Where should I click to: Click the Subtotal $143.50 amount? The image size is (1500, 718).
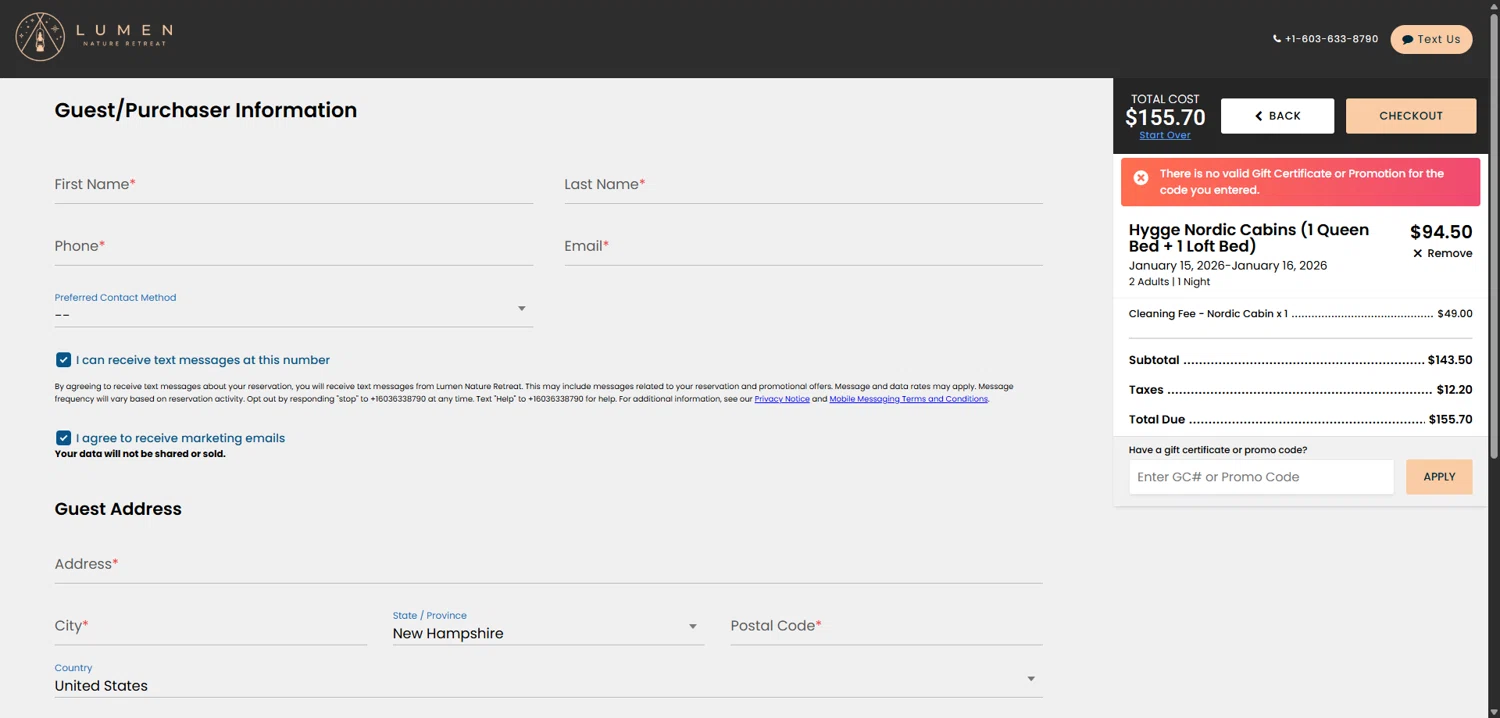(x=1450, y=360)
